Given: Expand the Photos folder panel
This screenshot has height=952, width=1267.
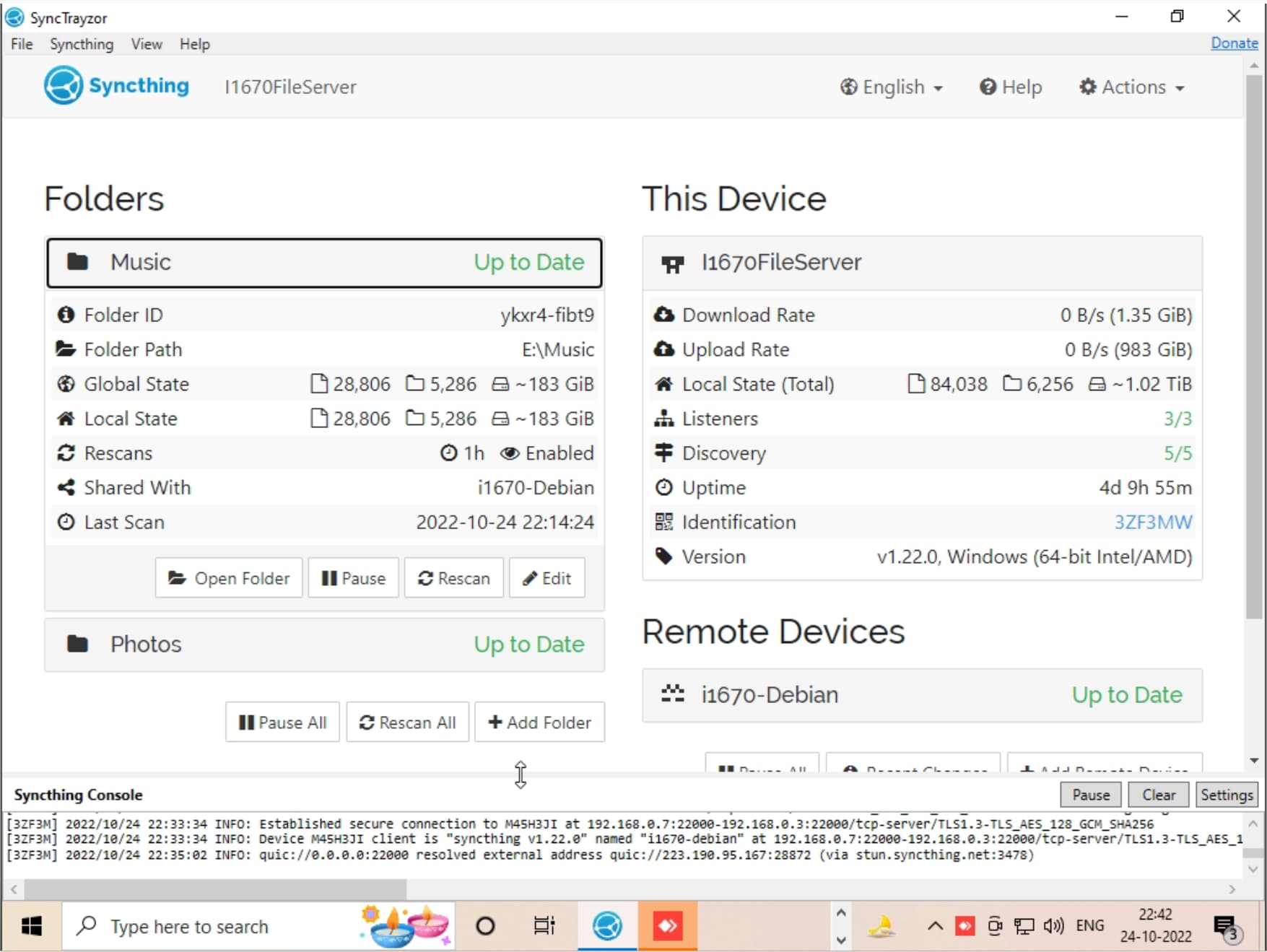Looking at the screenshot, I should (x=324, y=644).
